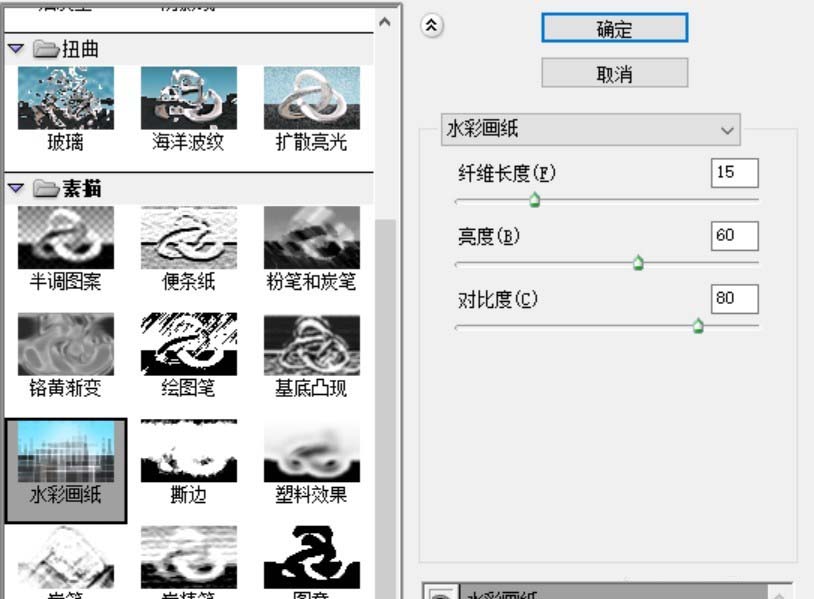
Task: Apply the 半调图案 sketch filter
Action: tap(65, 238)
